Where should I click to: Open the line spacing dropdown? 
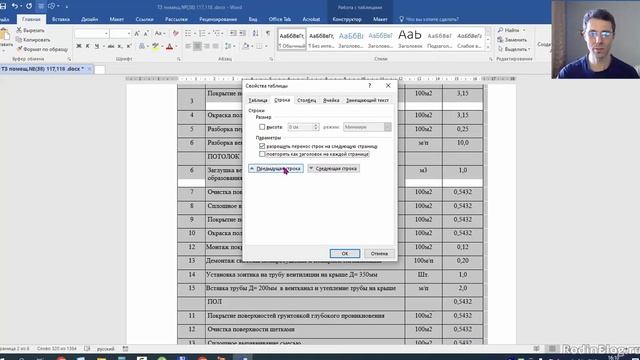tap(229, 46)
